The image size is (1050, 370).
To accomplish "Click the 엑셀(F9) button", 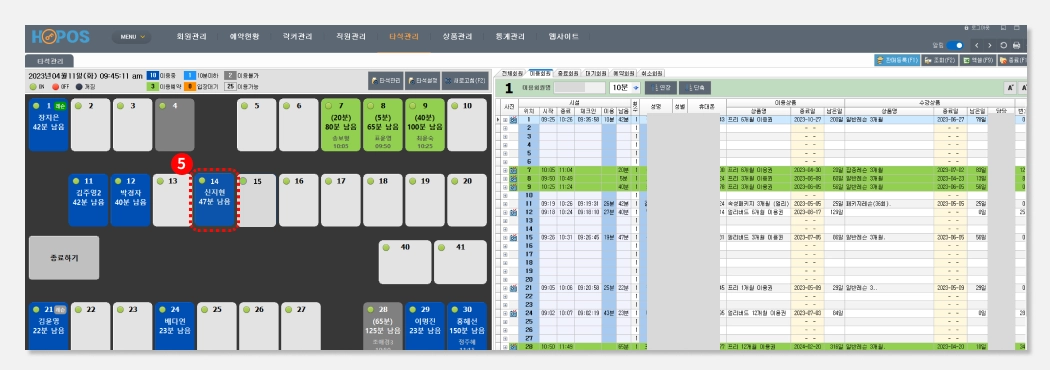I will pyautogui.click(x=978, y=60).
